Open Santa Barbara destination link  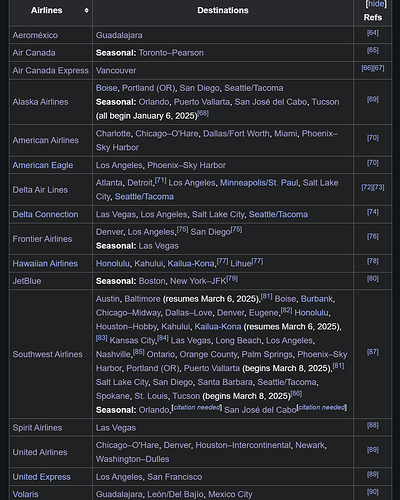pos(225,382)
